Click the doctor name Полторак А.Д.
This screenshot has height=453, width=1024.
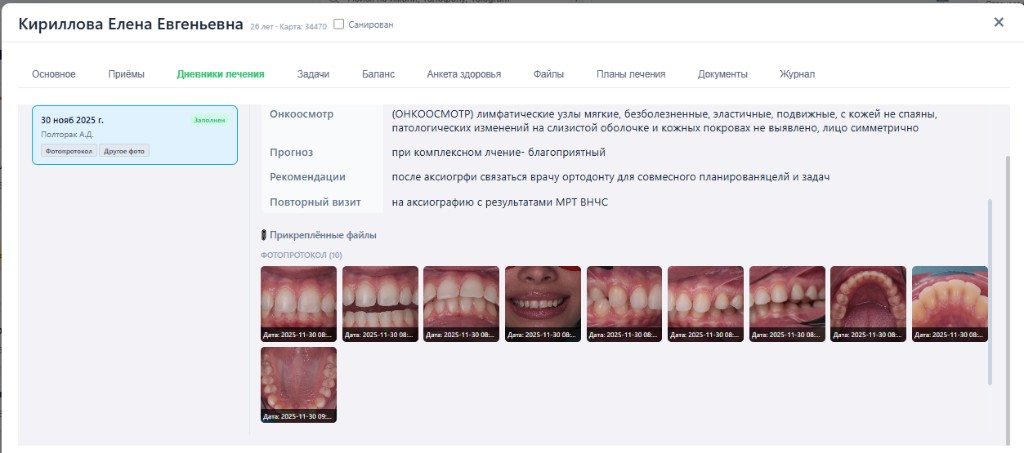coord(67,134)
